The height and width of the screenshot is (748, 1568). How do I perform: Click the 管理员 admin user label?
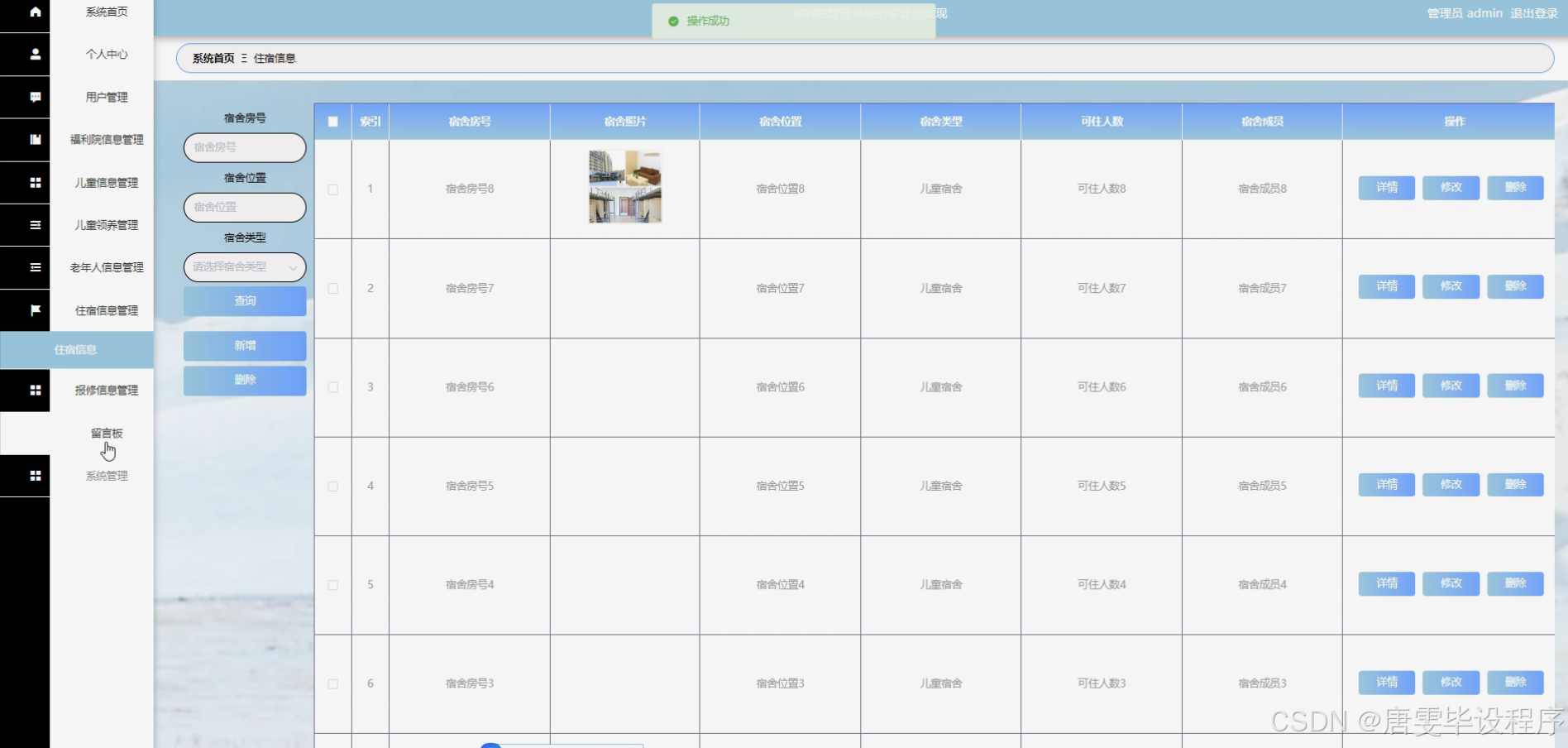1465,13
